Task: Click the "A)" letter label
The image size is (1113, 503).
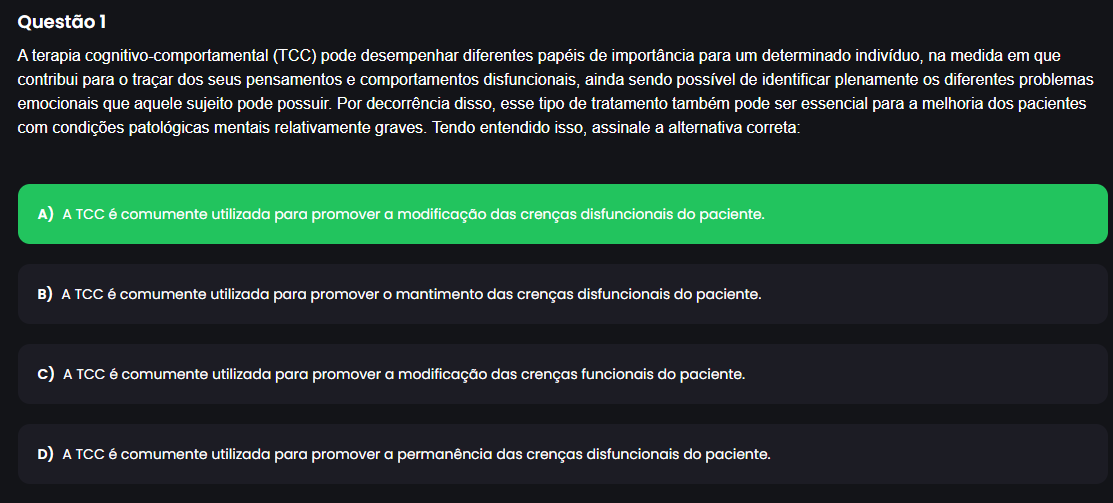Action: (45, 214)
